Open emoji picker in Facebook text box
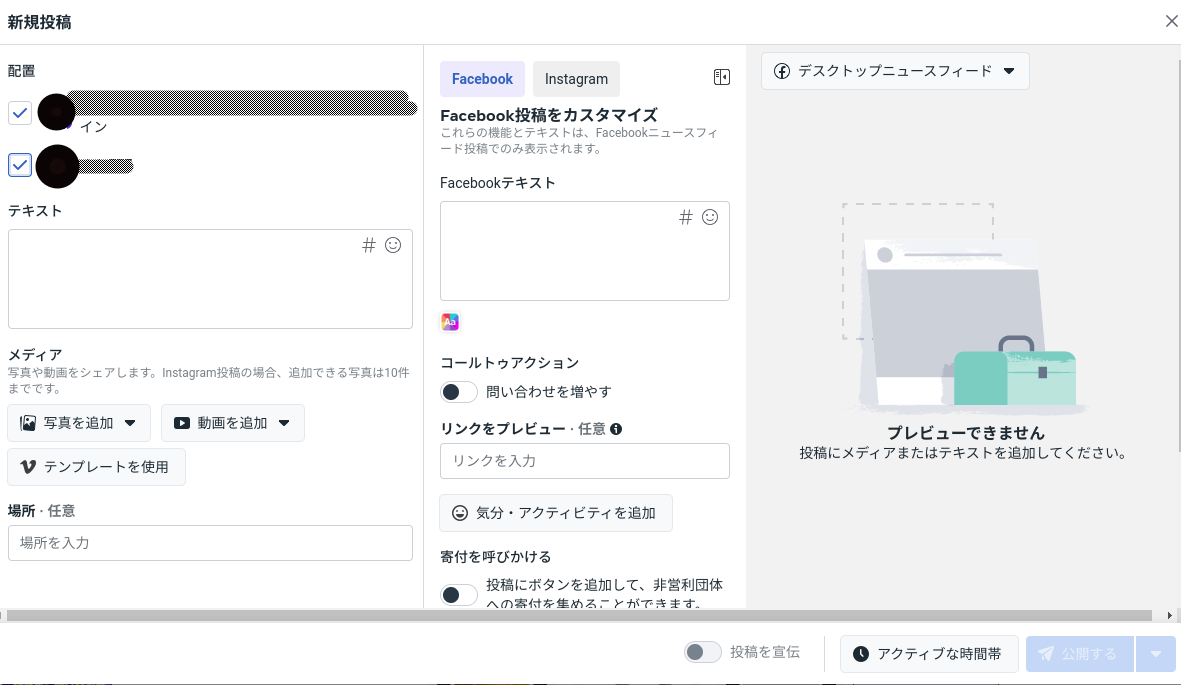The height and width of the screenshot is (685, 1181). tap(710, 217)
